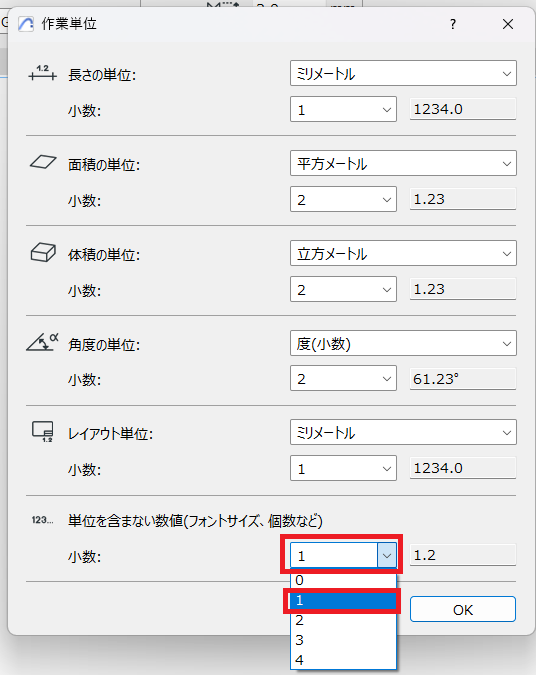
Task: Click the area unit parallelogram icon
Action: tap(43, 162)
